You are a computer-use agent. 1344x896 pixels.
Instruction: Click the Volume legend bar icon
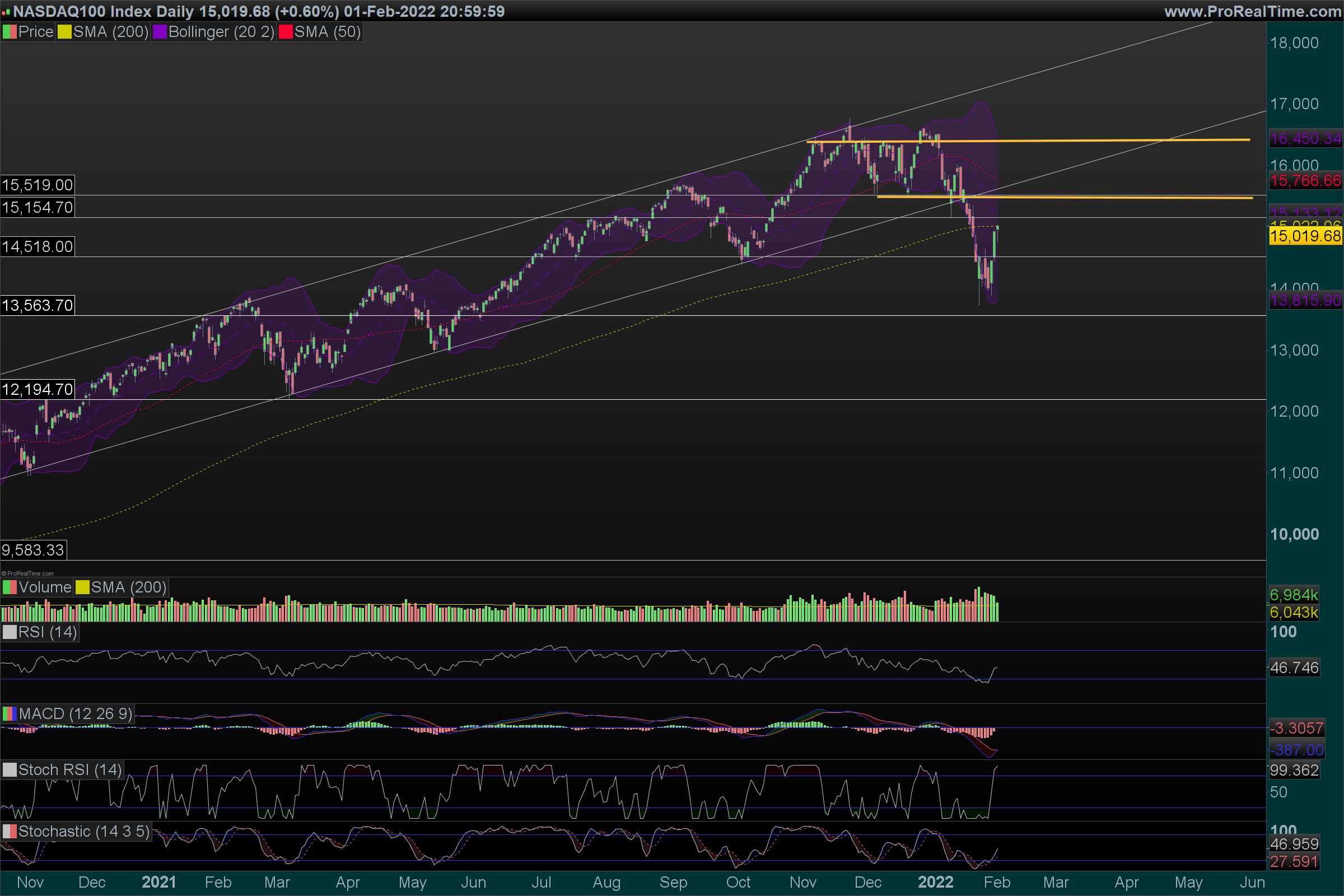10,587
